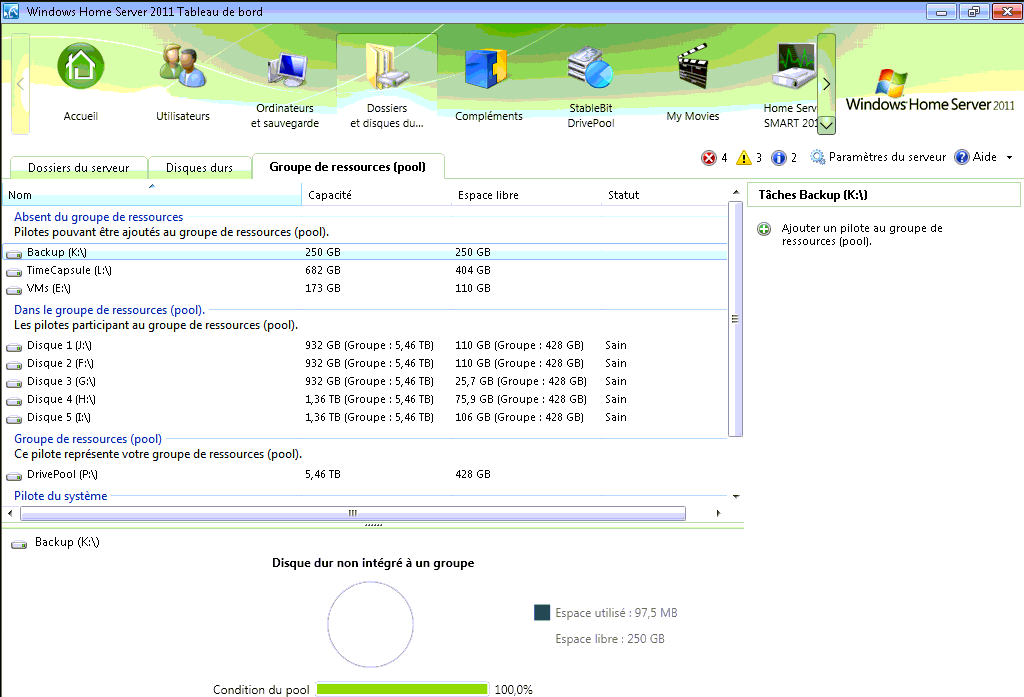Switch to Dossiers du serveur tab

pyautogui.click(x=78, y=168)
